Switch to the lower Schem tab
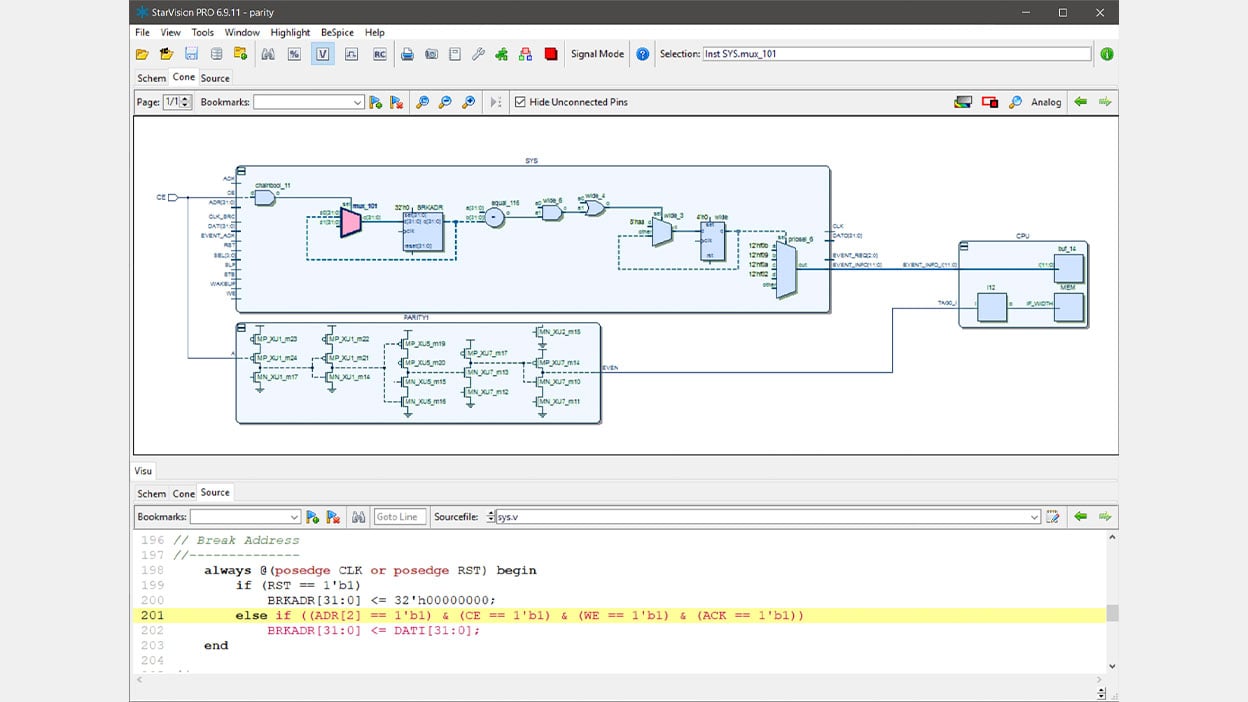The height and width of the screenshot is (702, 1248). pyautogui.click(x=151, y=493)
